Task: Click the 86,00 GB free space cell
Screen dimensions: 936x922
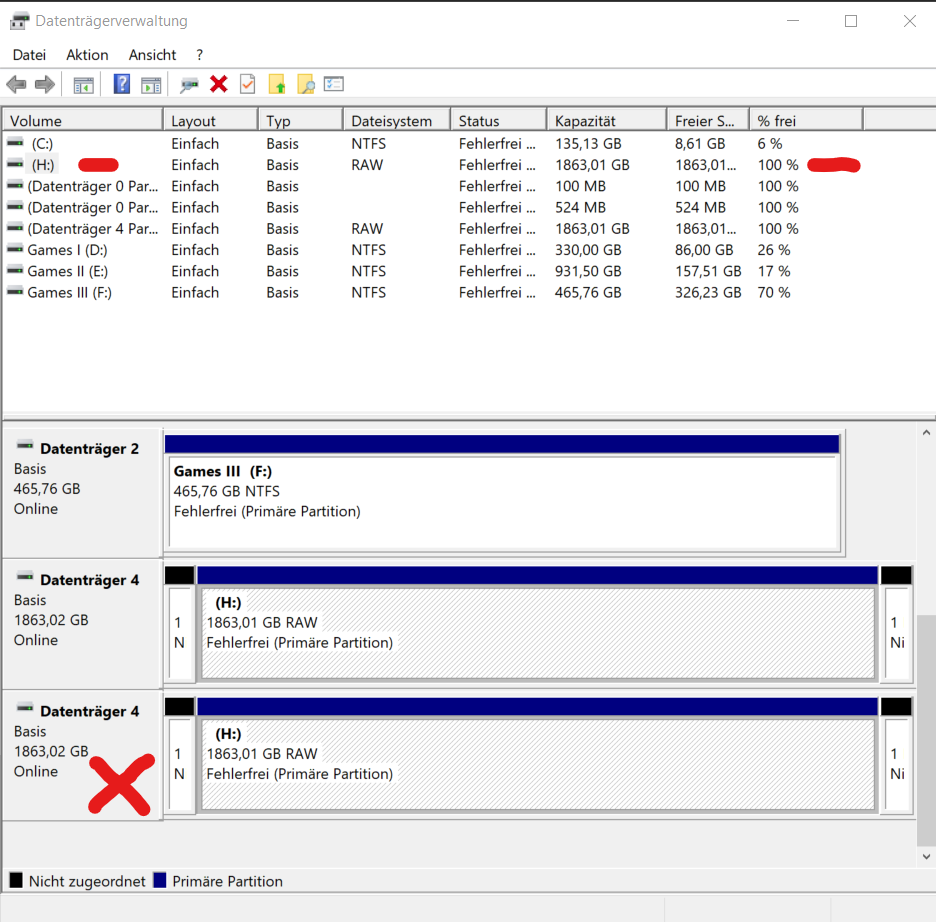Action: point(704,250)
